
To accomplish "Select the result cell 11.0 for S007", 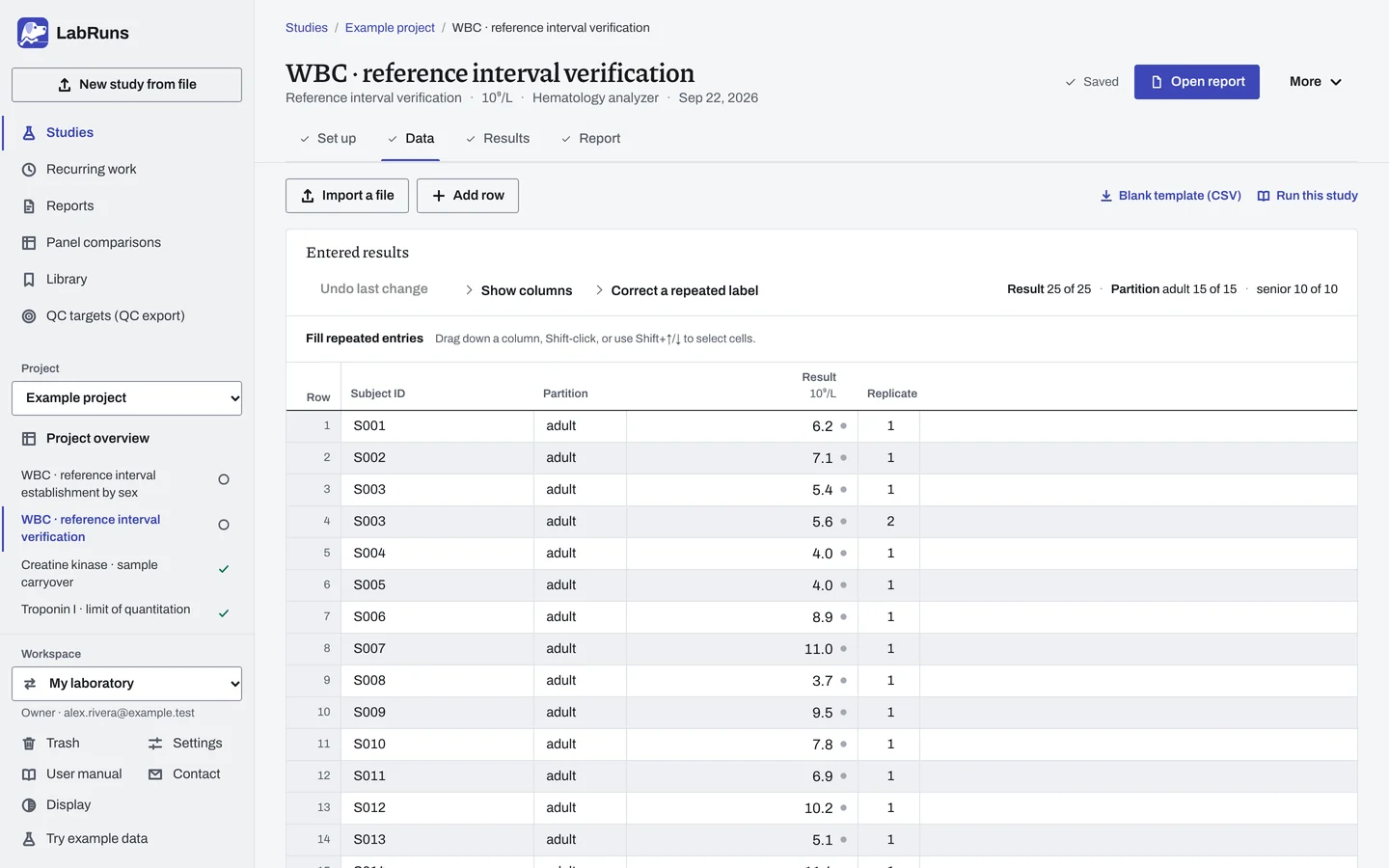I will (x=742, y=649).
